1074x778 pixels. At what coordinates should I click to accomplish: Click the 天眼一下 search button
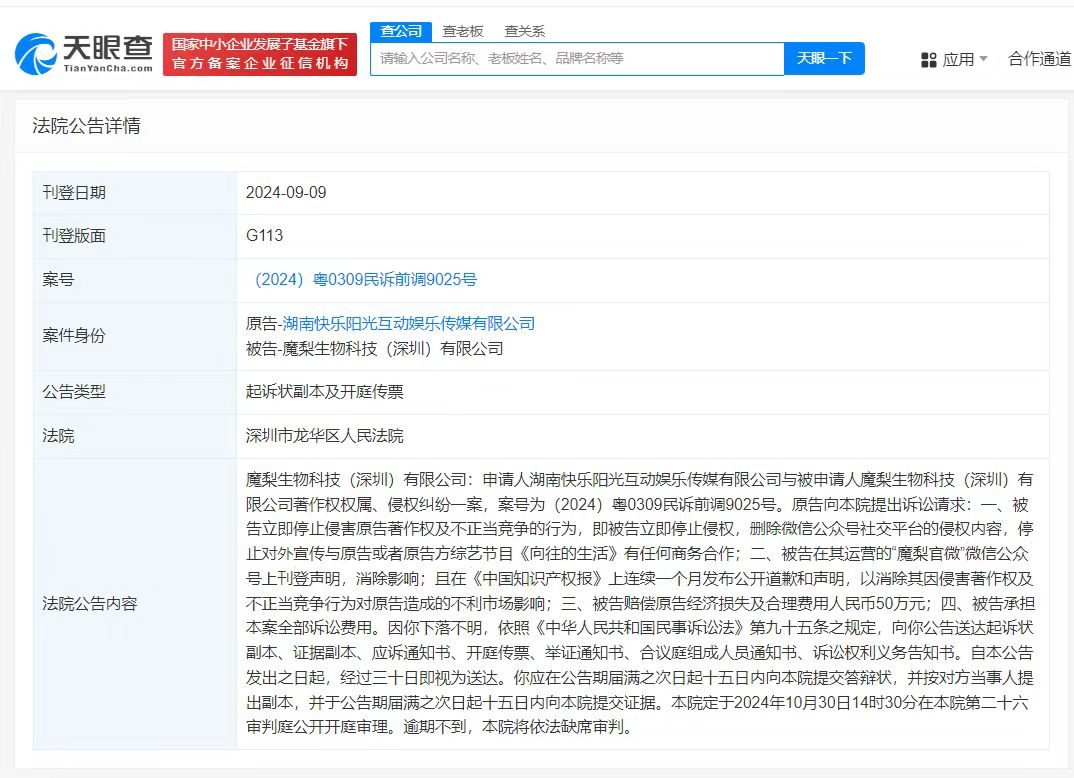pos(824,58)
